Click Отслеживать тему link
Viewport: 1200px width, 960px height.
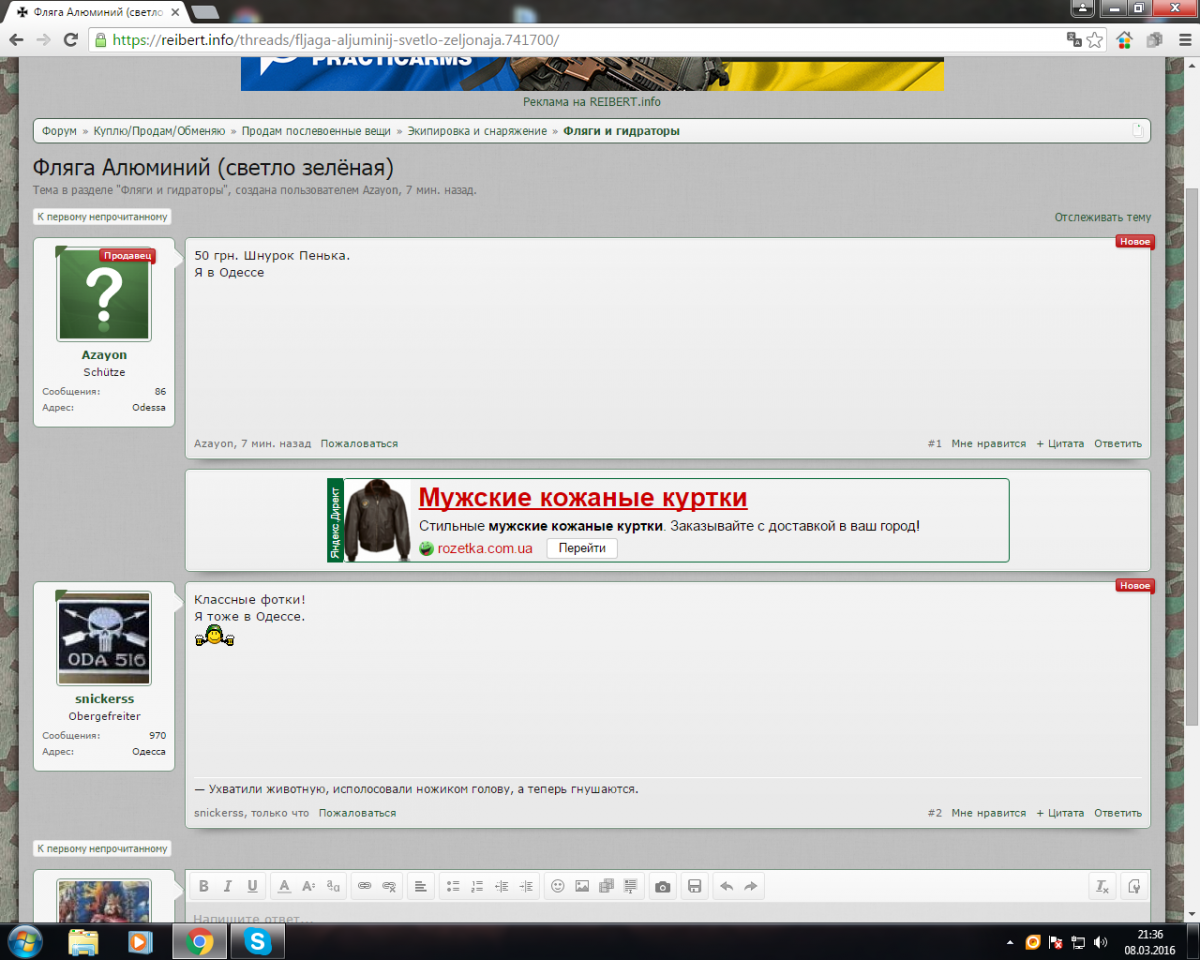coord(1103,217)
